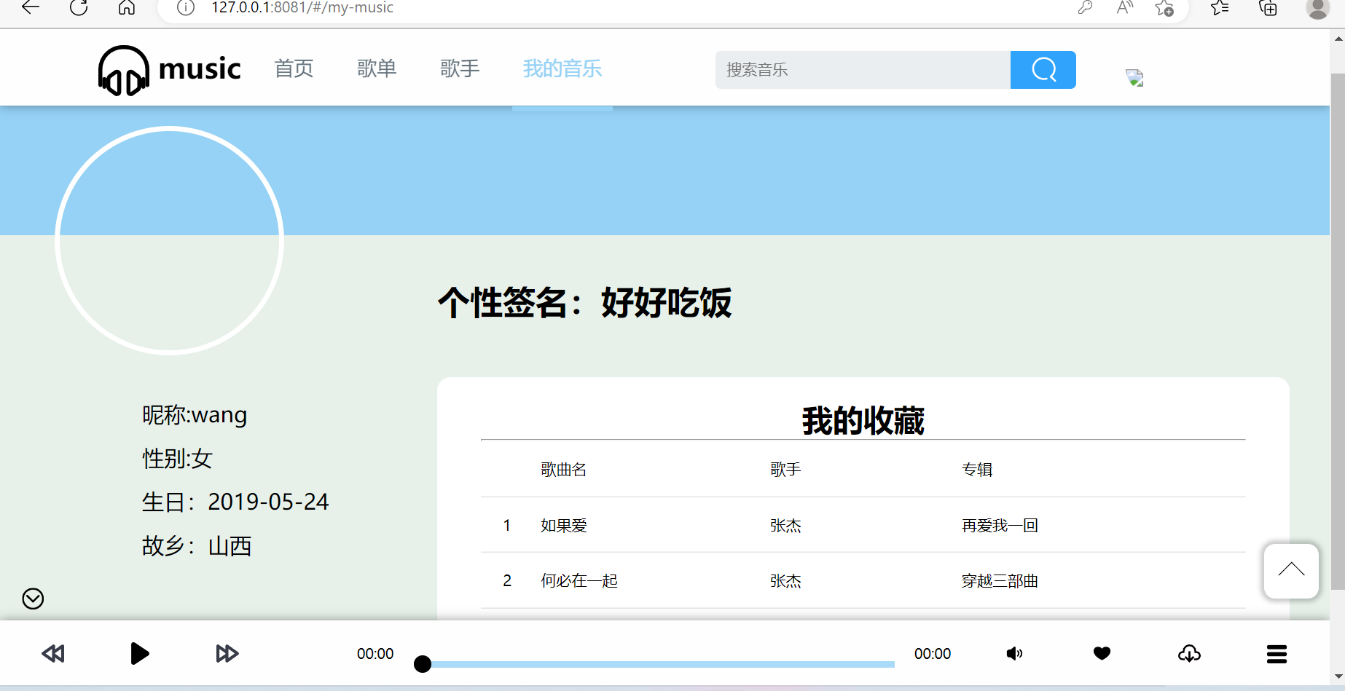
Task: Click the 我的收藏 heading
Action: point(863,421)
